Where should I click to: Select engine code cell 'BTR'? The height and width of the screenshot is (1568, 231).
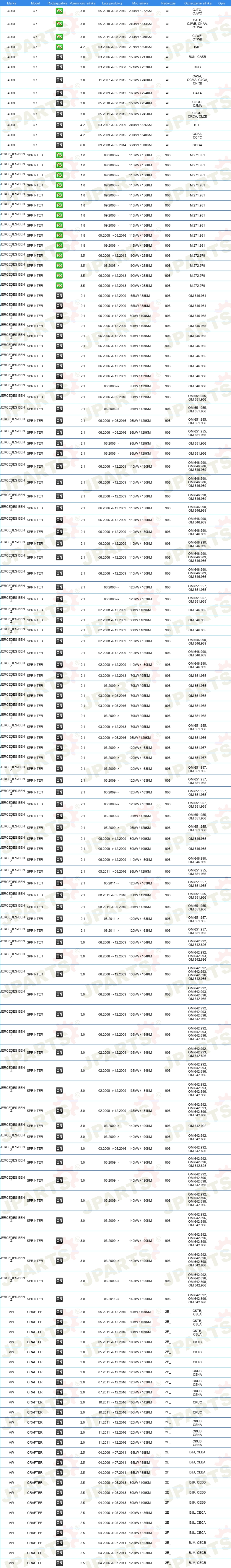click(197, 125)
